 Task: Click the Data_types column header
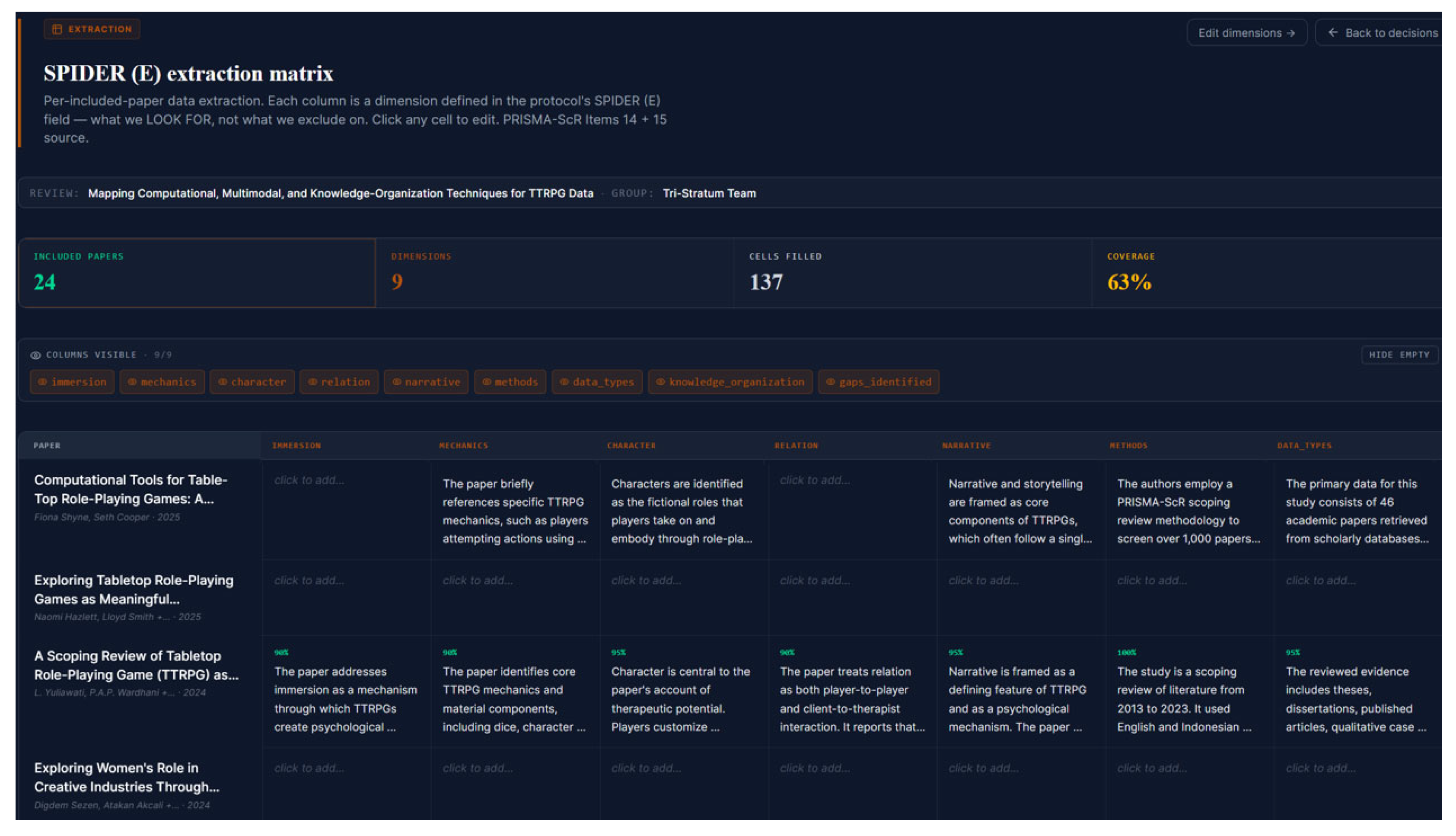1304,446
